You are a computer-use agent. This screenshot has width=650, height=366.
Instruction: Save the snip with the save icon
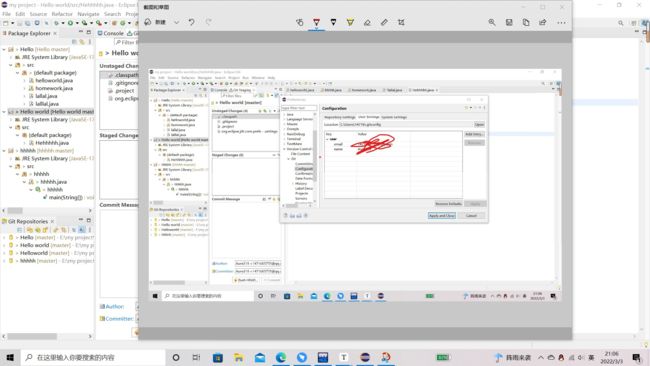(509, 22)
